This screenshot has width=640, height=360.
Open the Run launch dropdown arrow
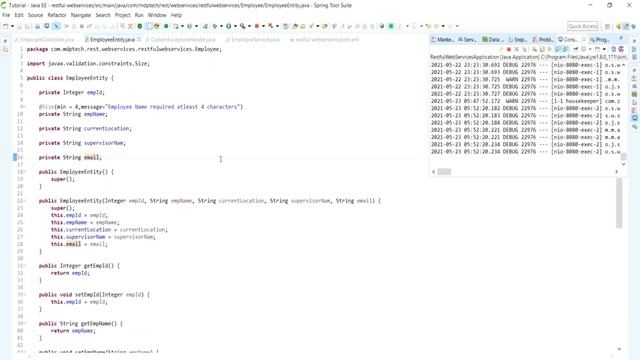[236, 26]
